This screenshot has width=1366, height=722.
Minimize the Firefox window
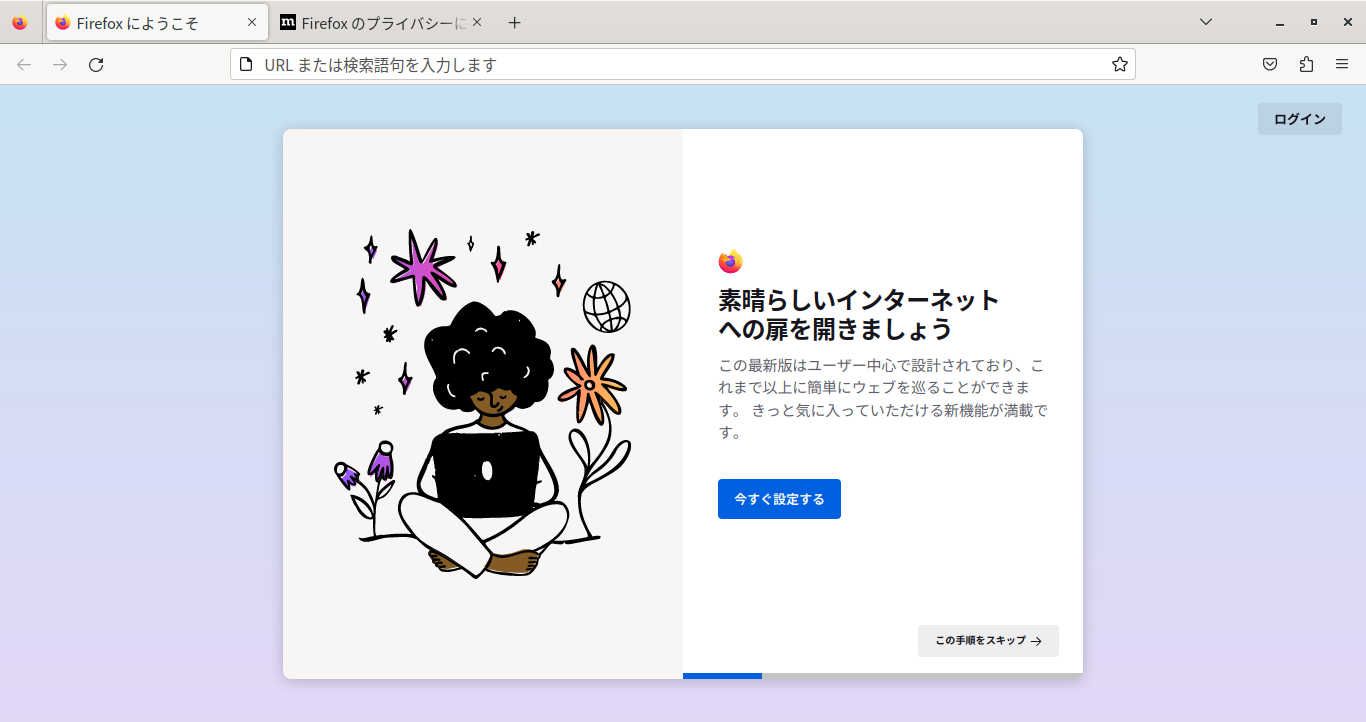1279,22
